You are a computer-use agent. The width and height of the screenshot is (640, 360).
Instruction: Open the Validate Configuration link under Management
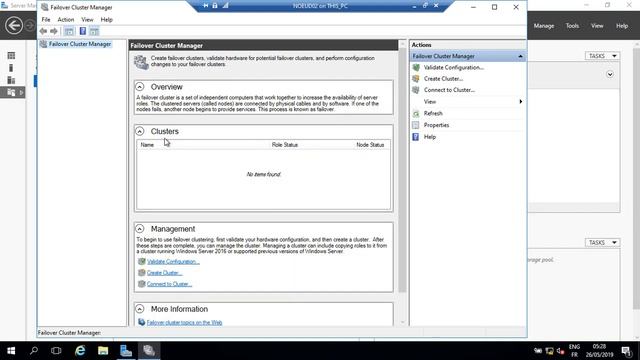(173, 262)
